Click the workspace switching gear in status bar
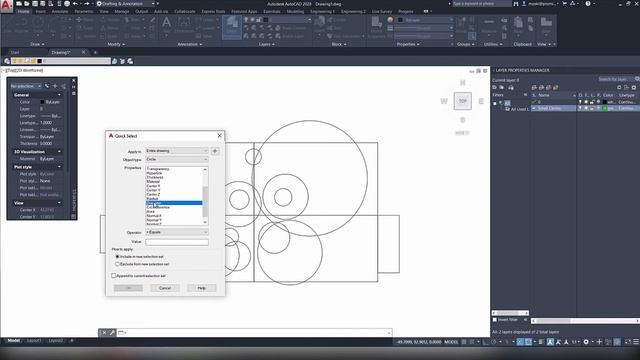640x360 pixels. pyautogui.click(x=586, y=342)
